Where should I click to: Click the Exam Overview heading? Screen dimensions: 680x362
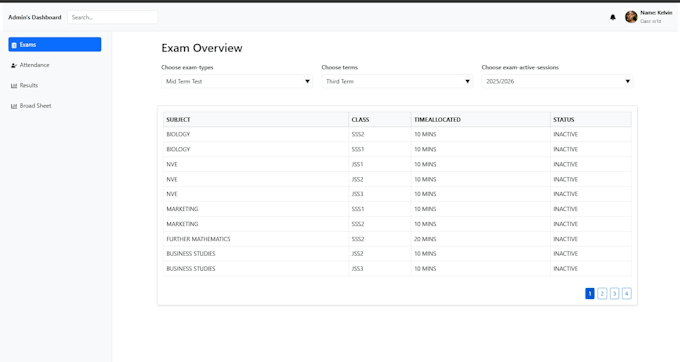click(x=202, y=48)
